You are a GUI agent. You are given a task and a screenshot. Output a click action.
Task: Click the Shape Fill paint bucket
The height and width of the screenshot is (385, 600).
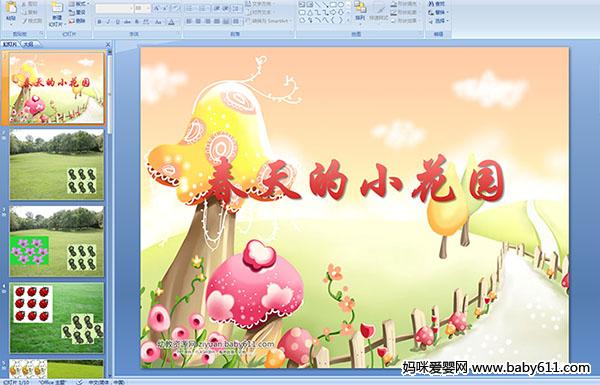click(394, 4)
